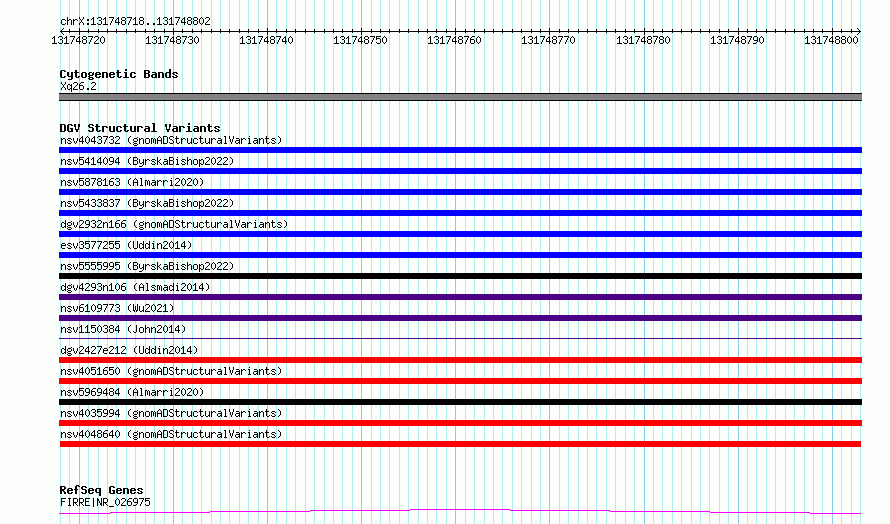
Task: Click ruler position 131748740
Action: [266, 40]
